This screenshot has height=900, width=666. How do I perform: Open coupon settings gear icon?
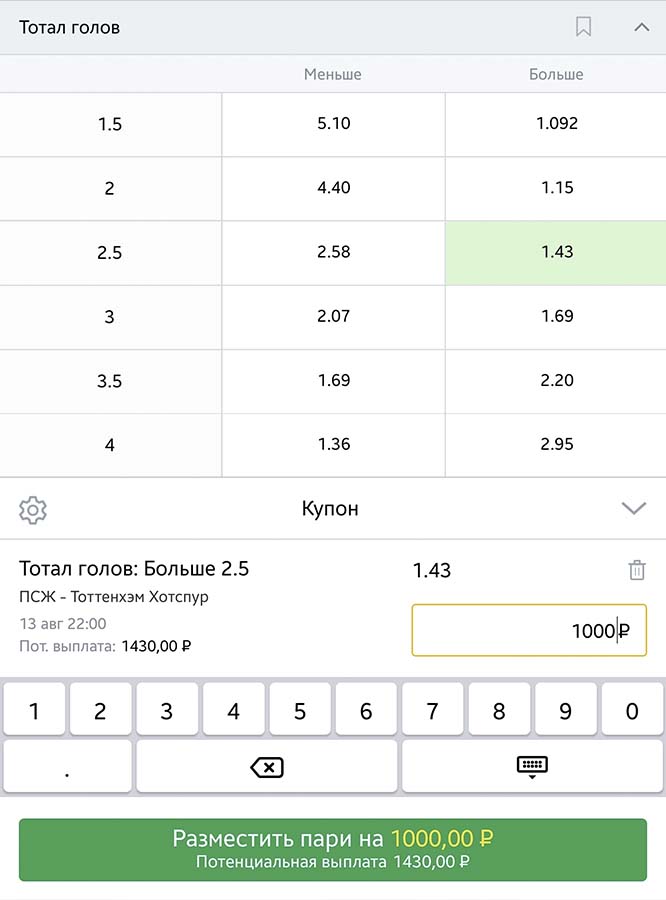click(x=33, y=510)
